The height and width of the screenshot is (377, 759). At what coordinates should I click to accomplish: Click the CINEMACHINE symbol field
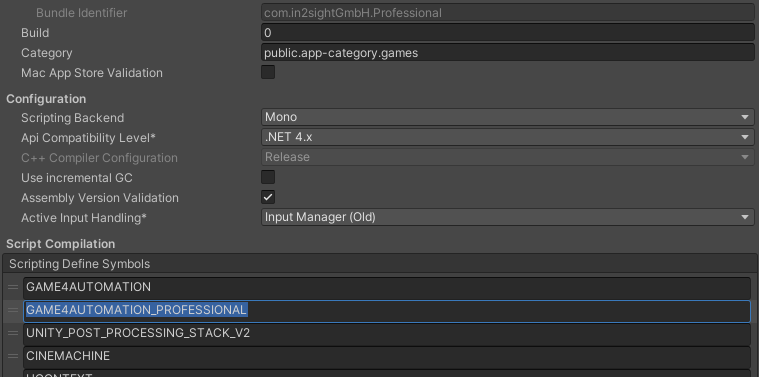click(x=387, y=357)
